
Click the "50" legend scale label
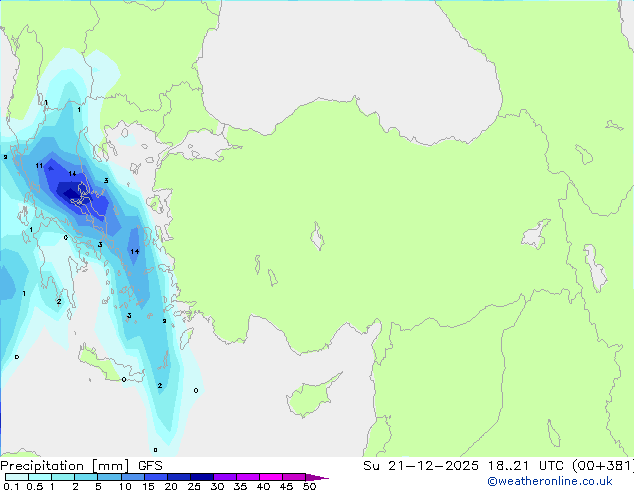tap(310, 486)
